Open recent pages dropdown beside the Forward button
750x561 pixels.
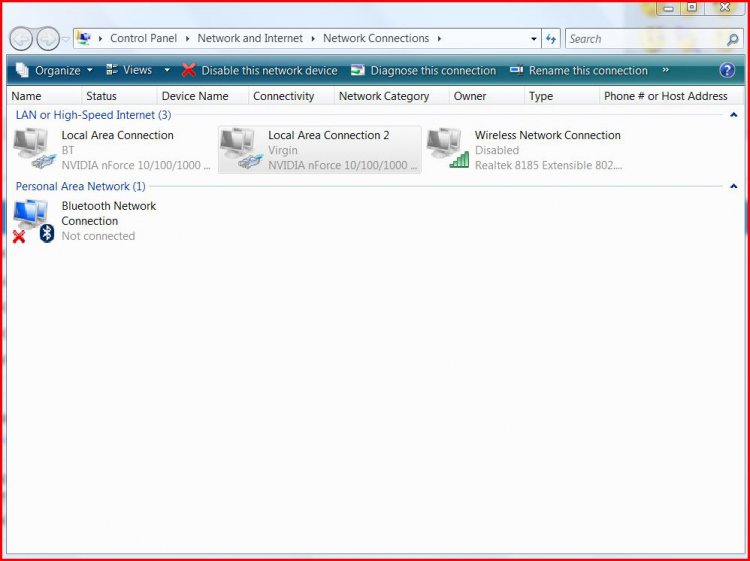tap(66, 39)
